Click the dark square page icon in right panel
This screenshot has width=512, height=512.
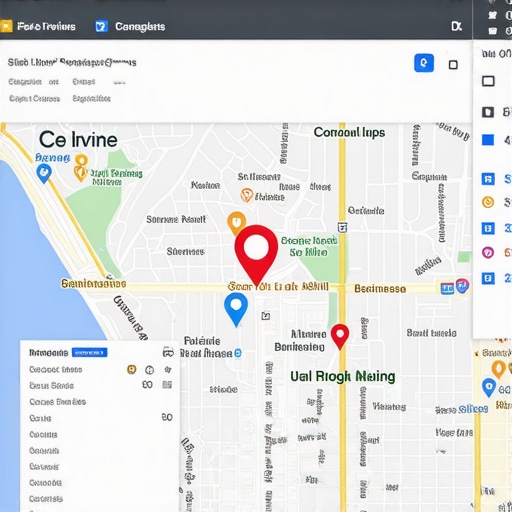[x=488, y=112]
